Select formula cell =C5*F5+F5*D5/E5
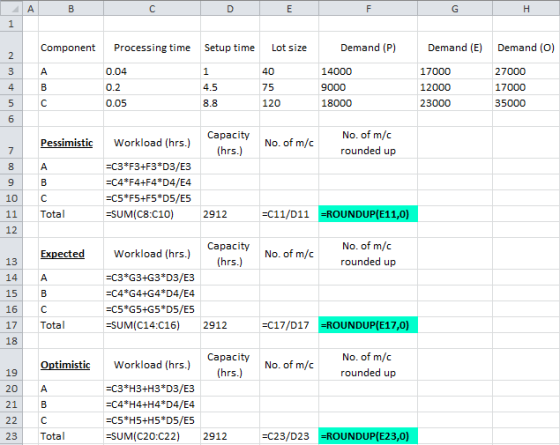Screen dimensions: 560x445 coord(152,198)
